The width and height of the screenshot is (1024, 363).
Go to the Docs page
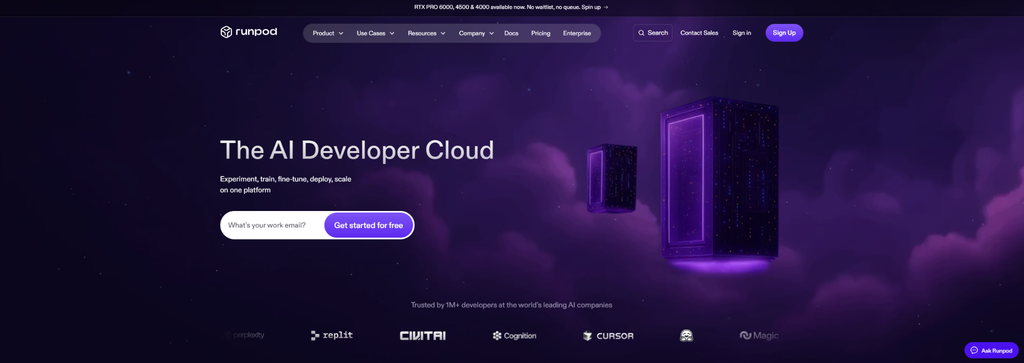point(511,33)
